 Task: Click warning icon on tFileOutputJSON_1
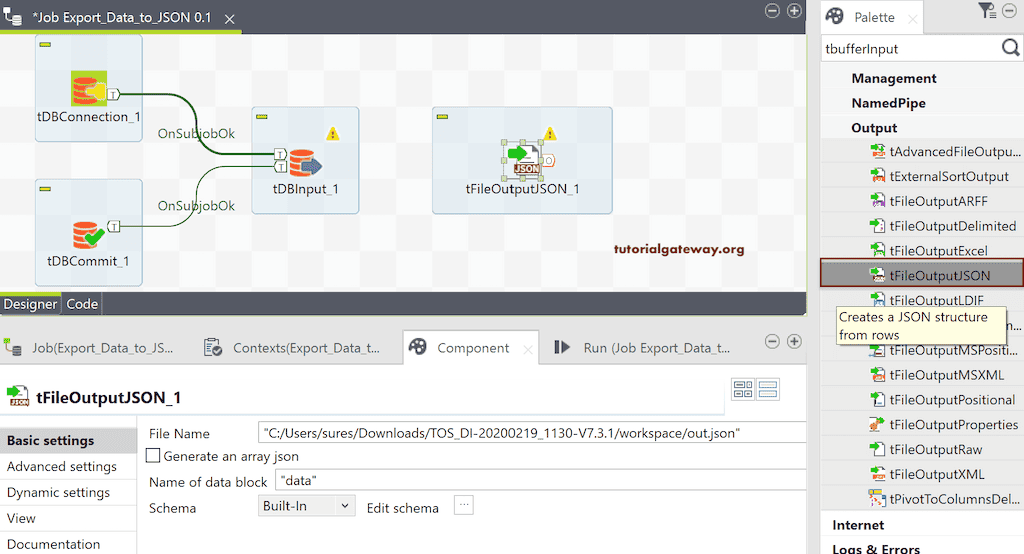point(550,134)
